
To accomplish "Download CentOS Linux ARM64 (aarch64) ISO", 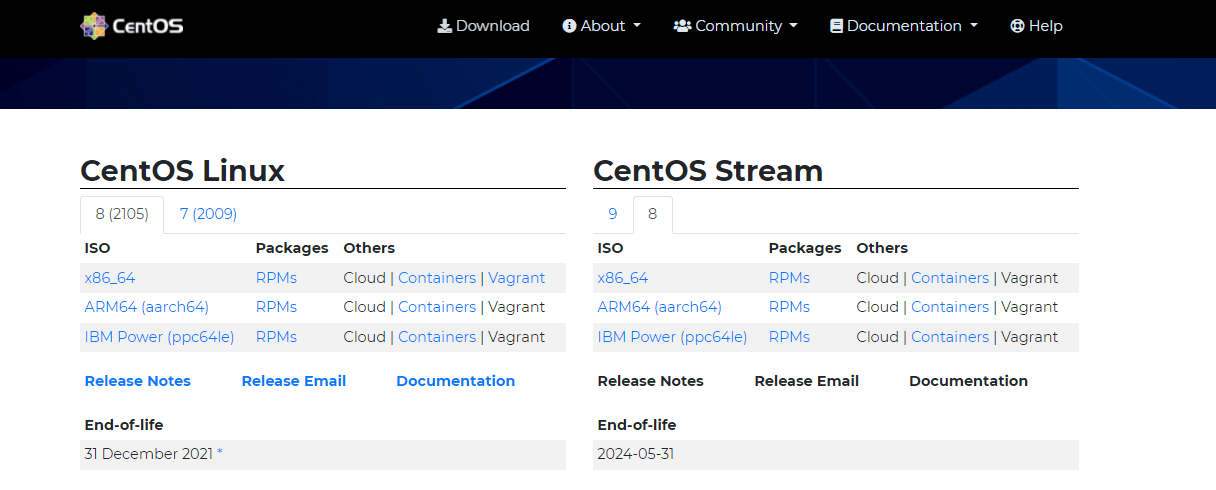I will tap(147, 307).
